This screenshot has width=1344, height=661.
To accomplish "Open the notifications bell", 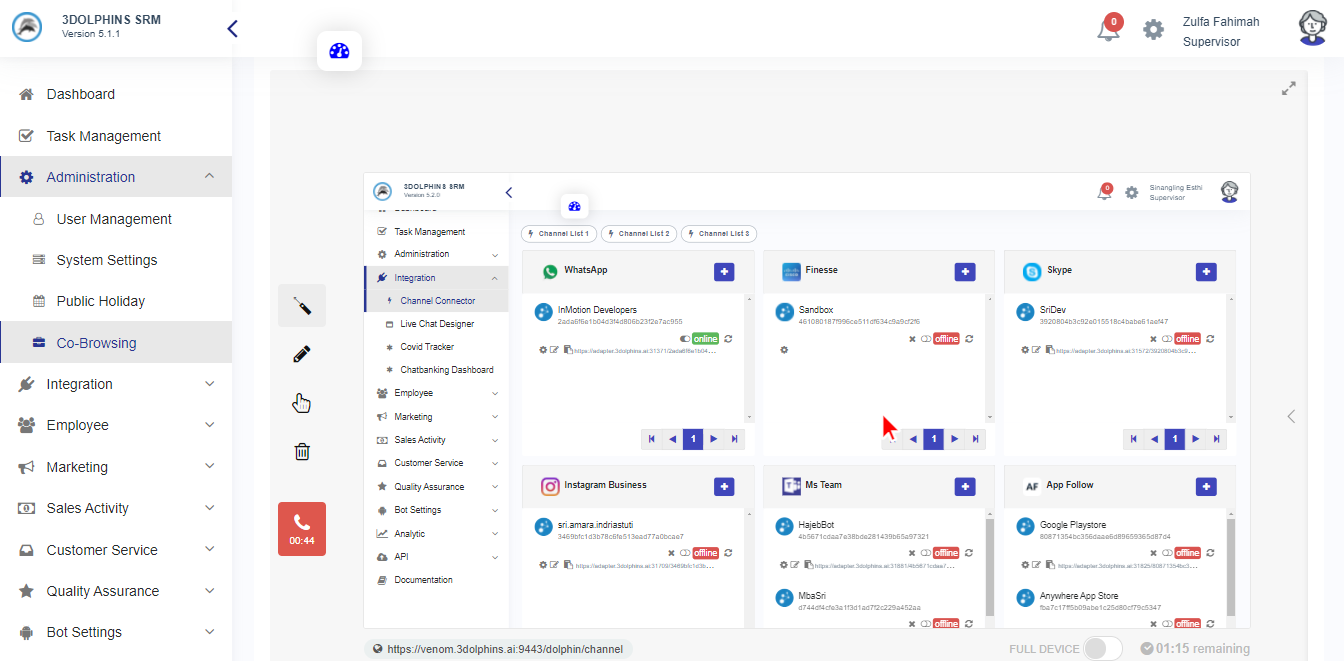I will 1108,29.
